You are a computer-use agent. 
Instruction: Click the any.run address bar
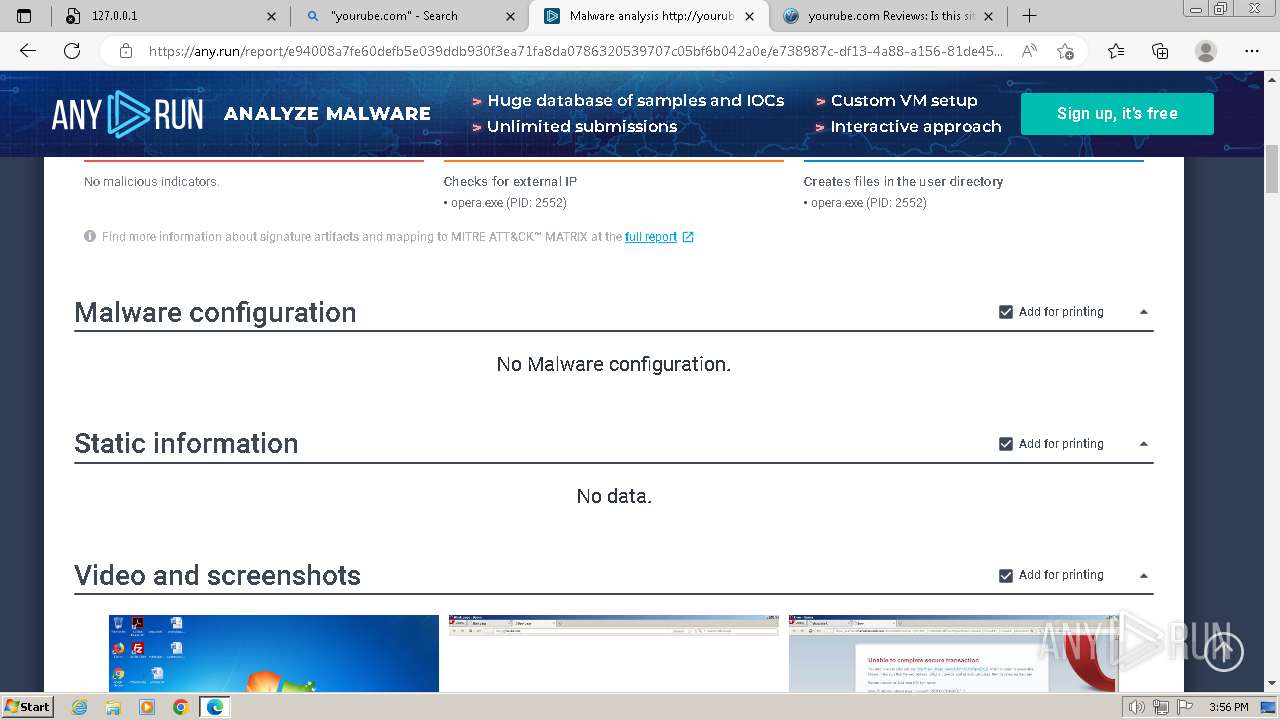(x=575, y=51)
